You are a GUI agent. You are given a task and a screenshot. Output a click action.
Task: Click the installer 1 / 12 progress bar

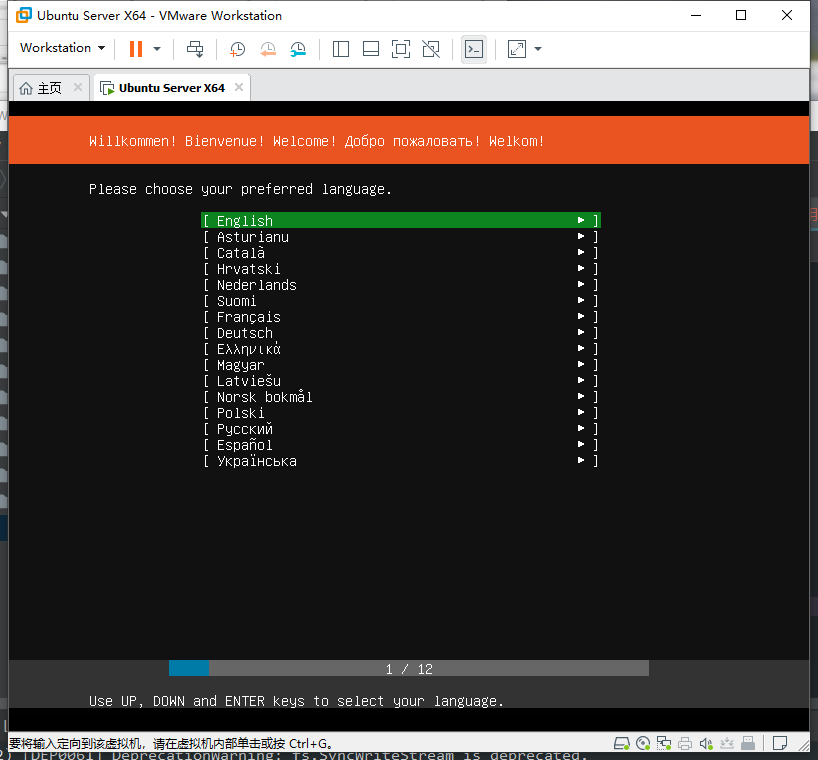click(x=409, y=668)
